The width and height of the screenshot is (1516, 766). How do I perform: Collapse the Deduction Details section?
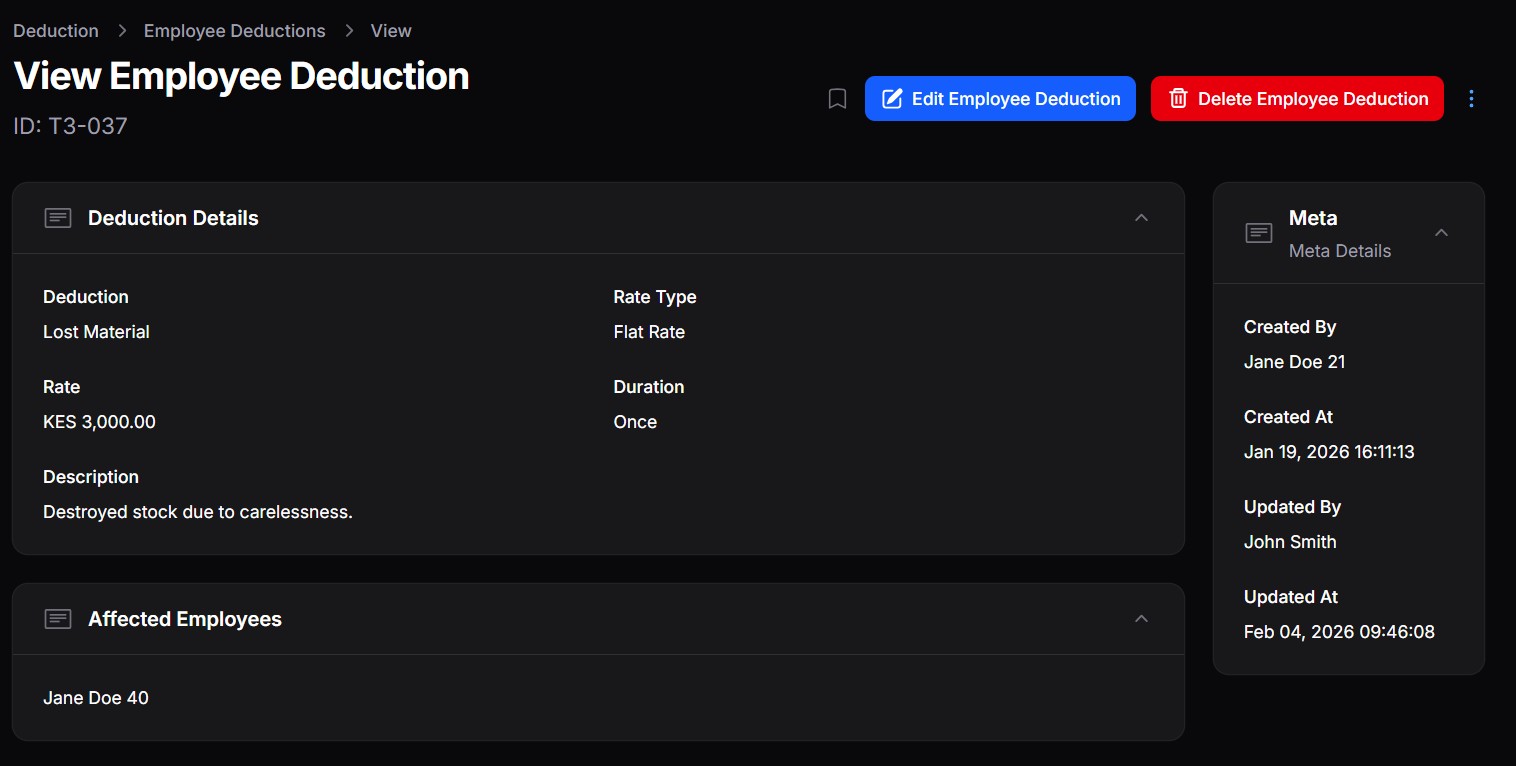[1141, 218]
